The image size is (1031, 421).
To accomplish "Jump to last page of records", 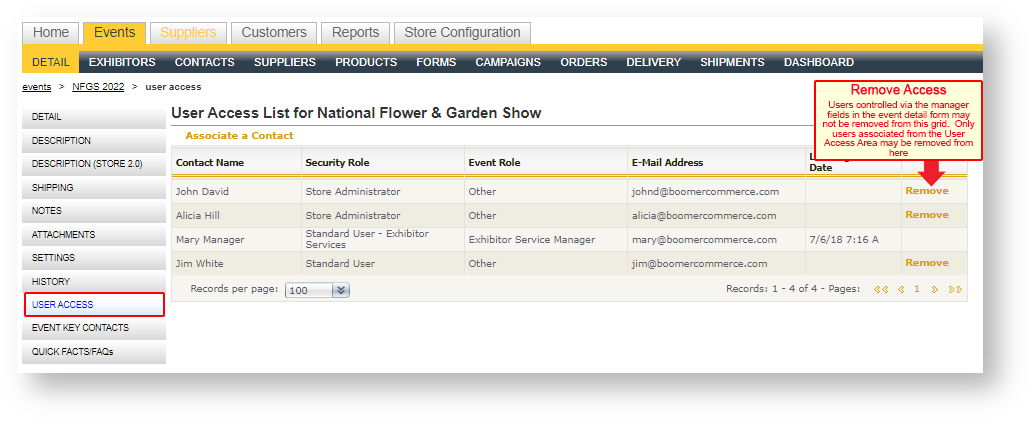I will click(x=955, y=289).
